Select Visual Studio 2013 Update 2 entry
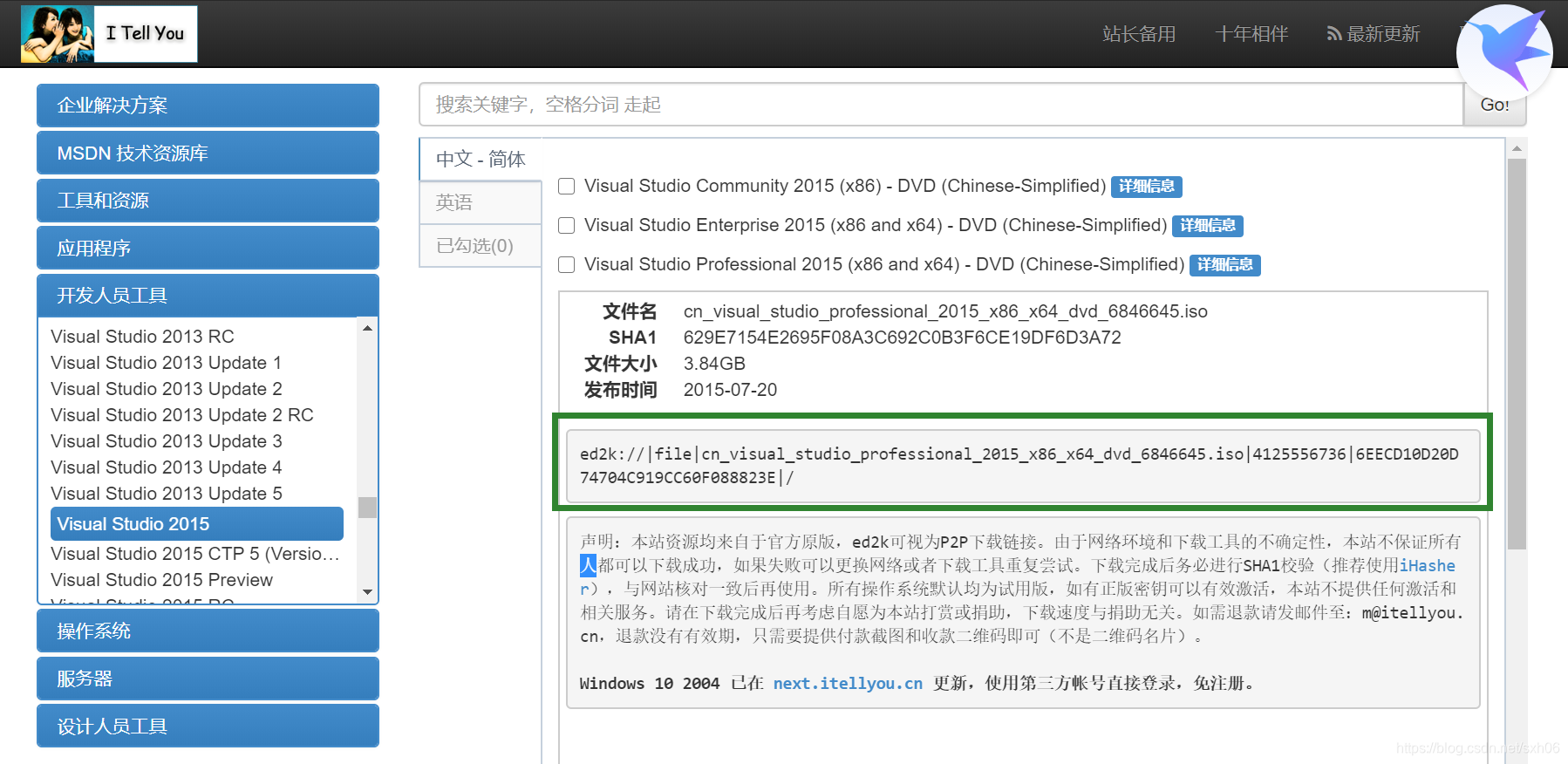The image size is (1568, 764). click(x=166, y=389)
